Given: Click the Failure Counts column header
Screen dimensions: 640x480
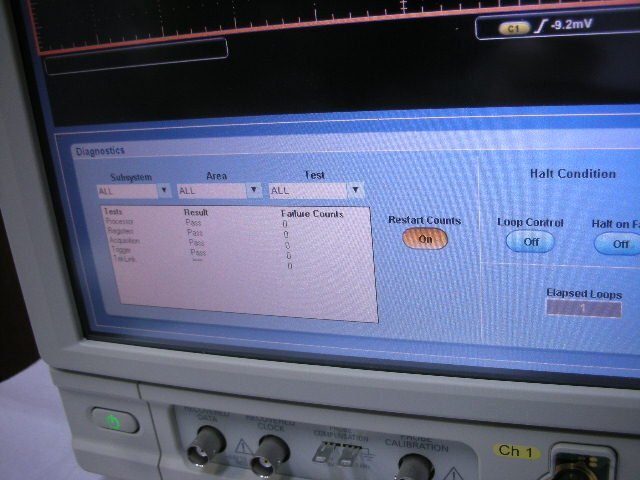Looking at the screenshot, I should 312,214.
